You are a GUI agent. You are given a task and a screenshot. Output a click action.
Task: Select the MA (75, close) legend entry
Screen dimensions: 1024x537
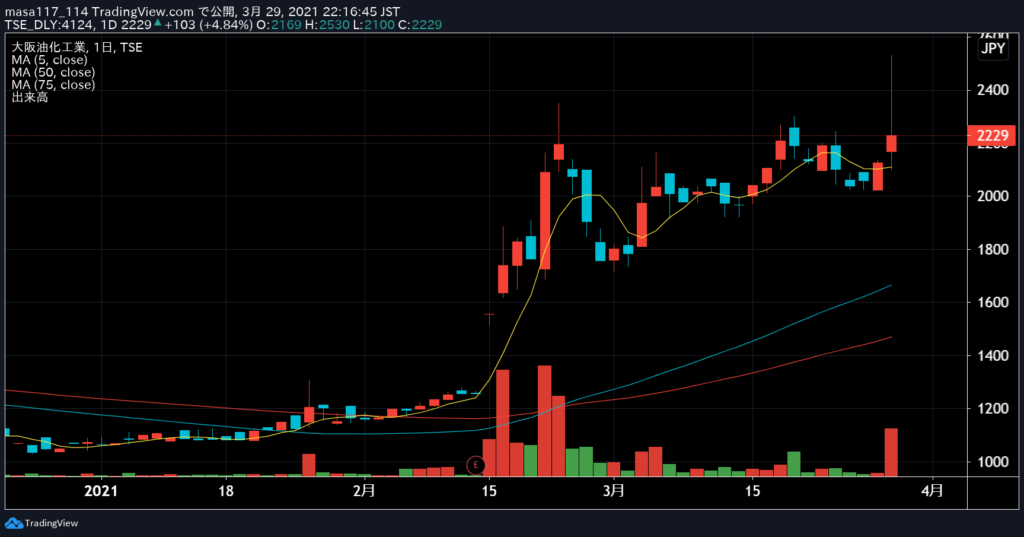[53, 84]
